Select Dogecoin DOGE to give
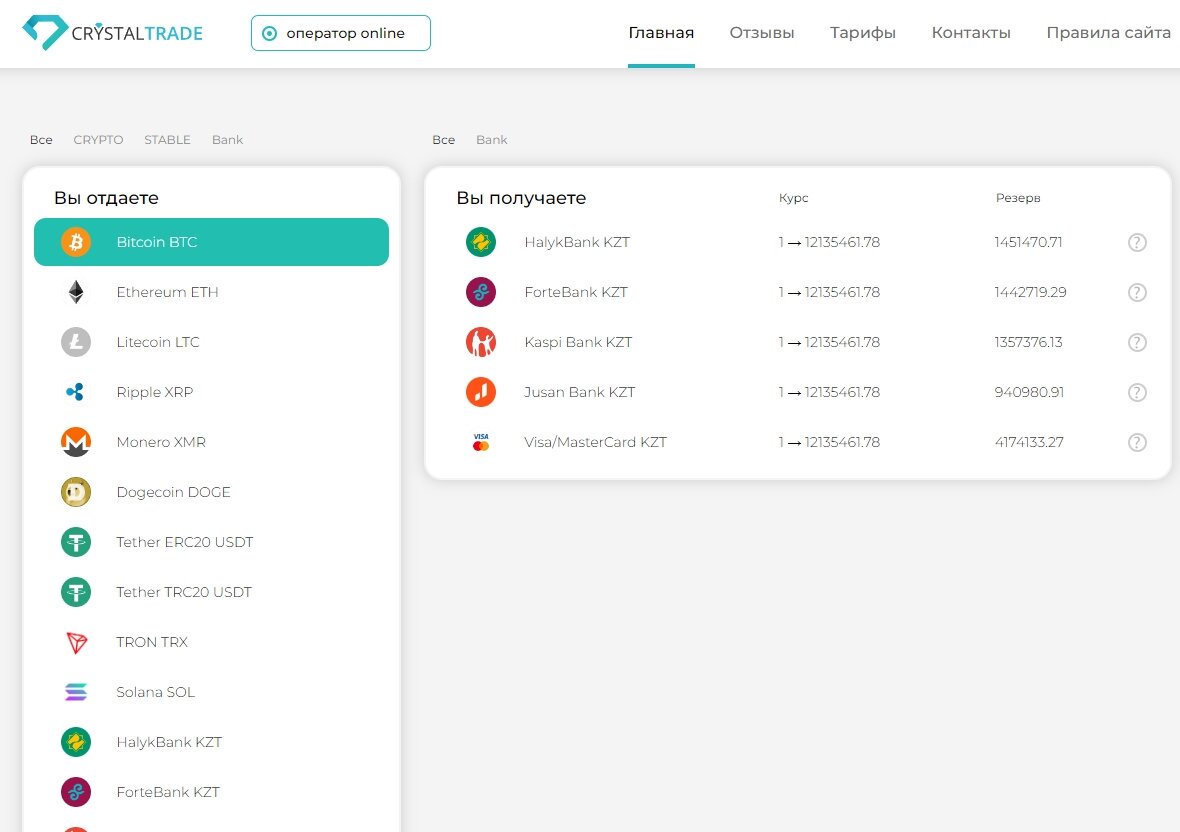The height and width of the screenshot is (832, 1180). (x=211, y=492)
